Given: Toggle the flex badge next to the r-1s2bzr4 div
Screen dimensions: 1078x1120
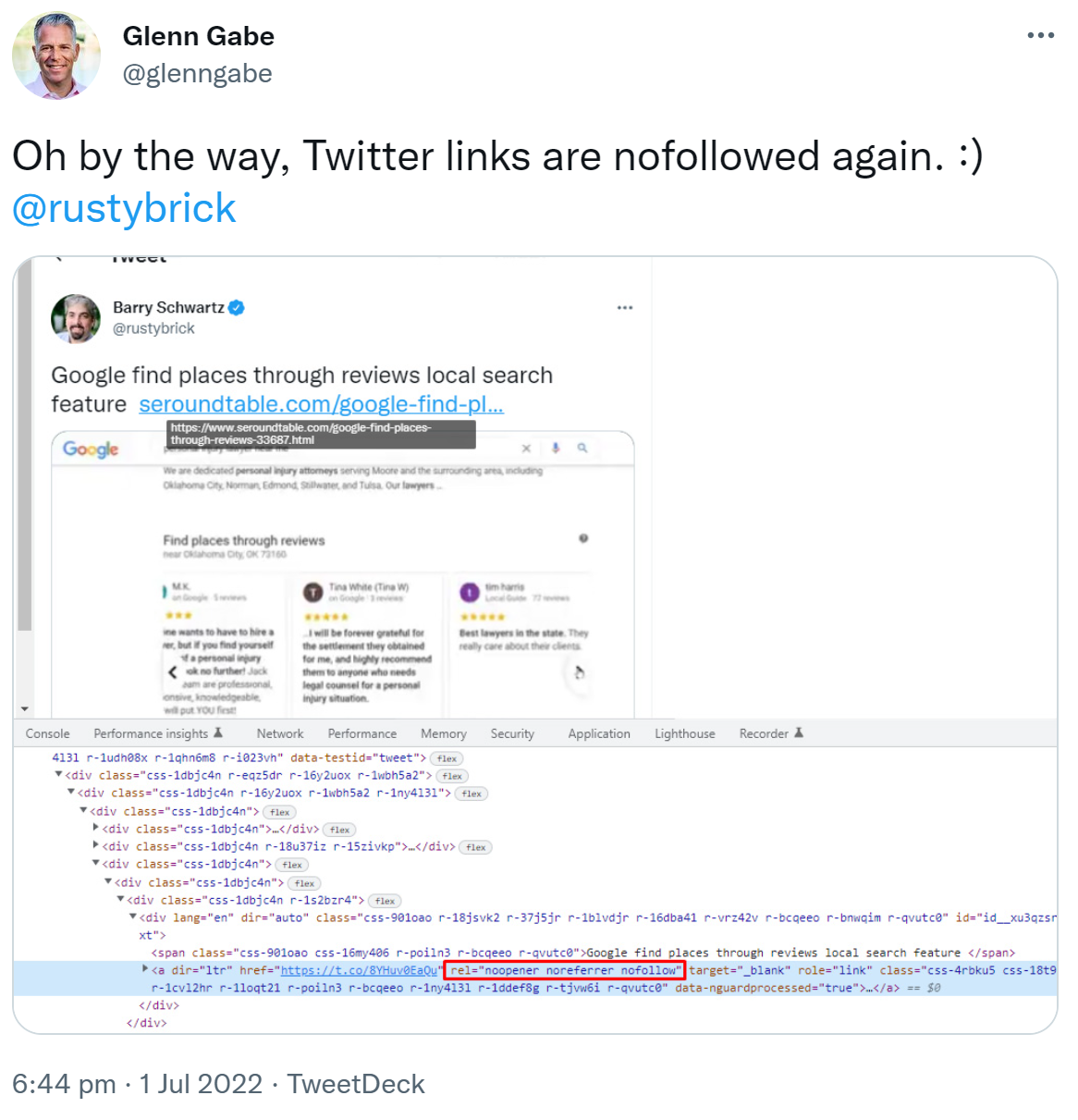Looking at the screenshot, I should 384,900.
